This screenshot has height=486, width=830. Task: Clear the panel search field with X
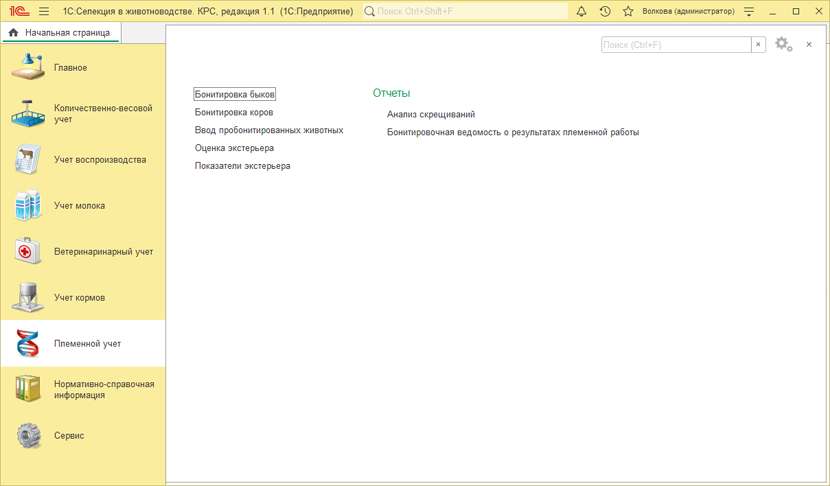758,45
